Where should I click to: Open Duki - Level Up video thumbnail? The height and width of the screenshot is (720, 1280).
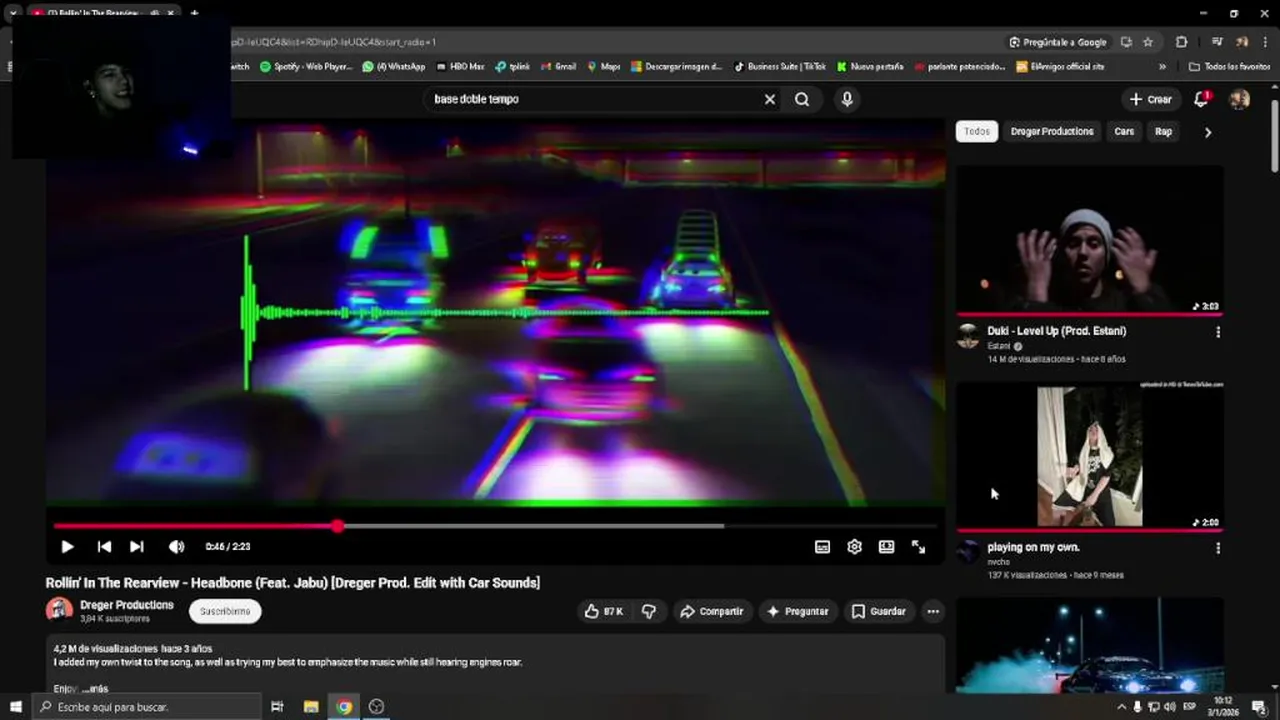(1090, 239)
